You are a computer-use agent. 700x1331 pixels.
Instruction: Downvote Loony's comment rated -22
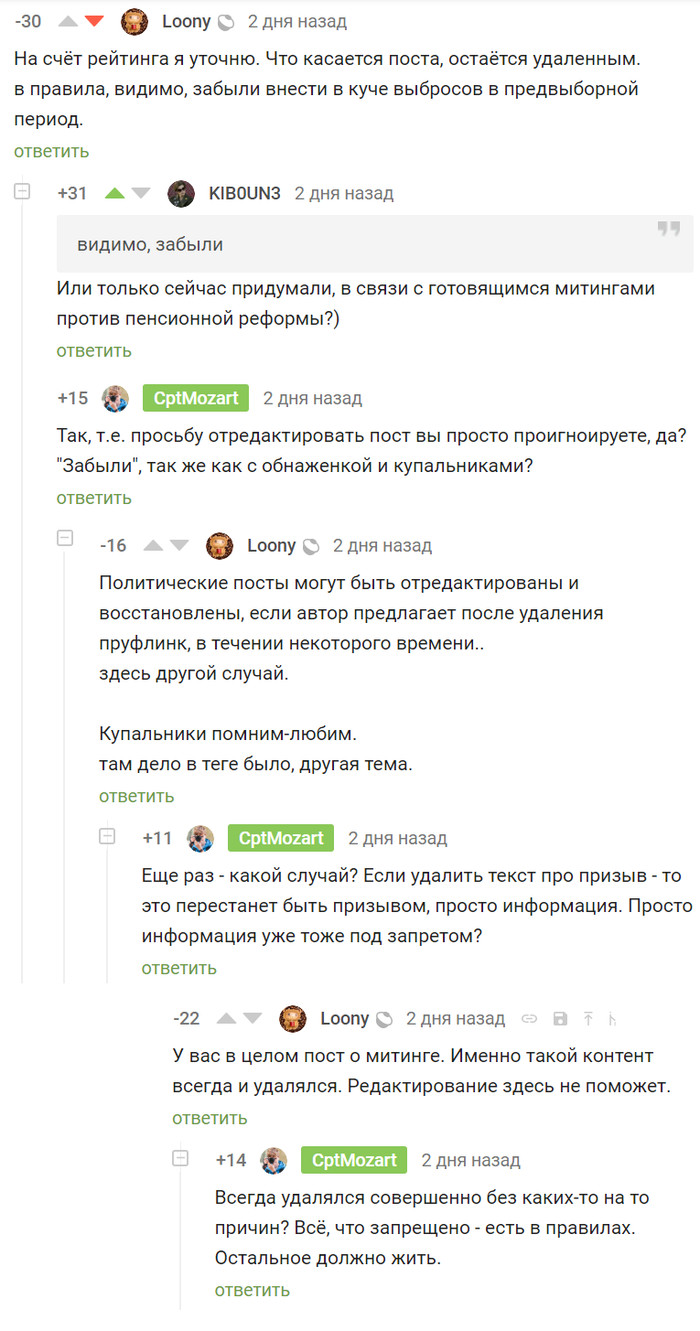pos(254,1018)
